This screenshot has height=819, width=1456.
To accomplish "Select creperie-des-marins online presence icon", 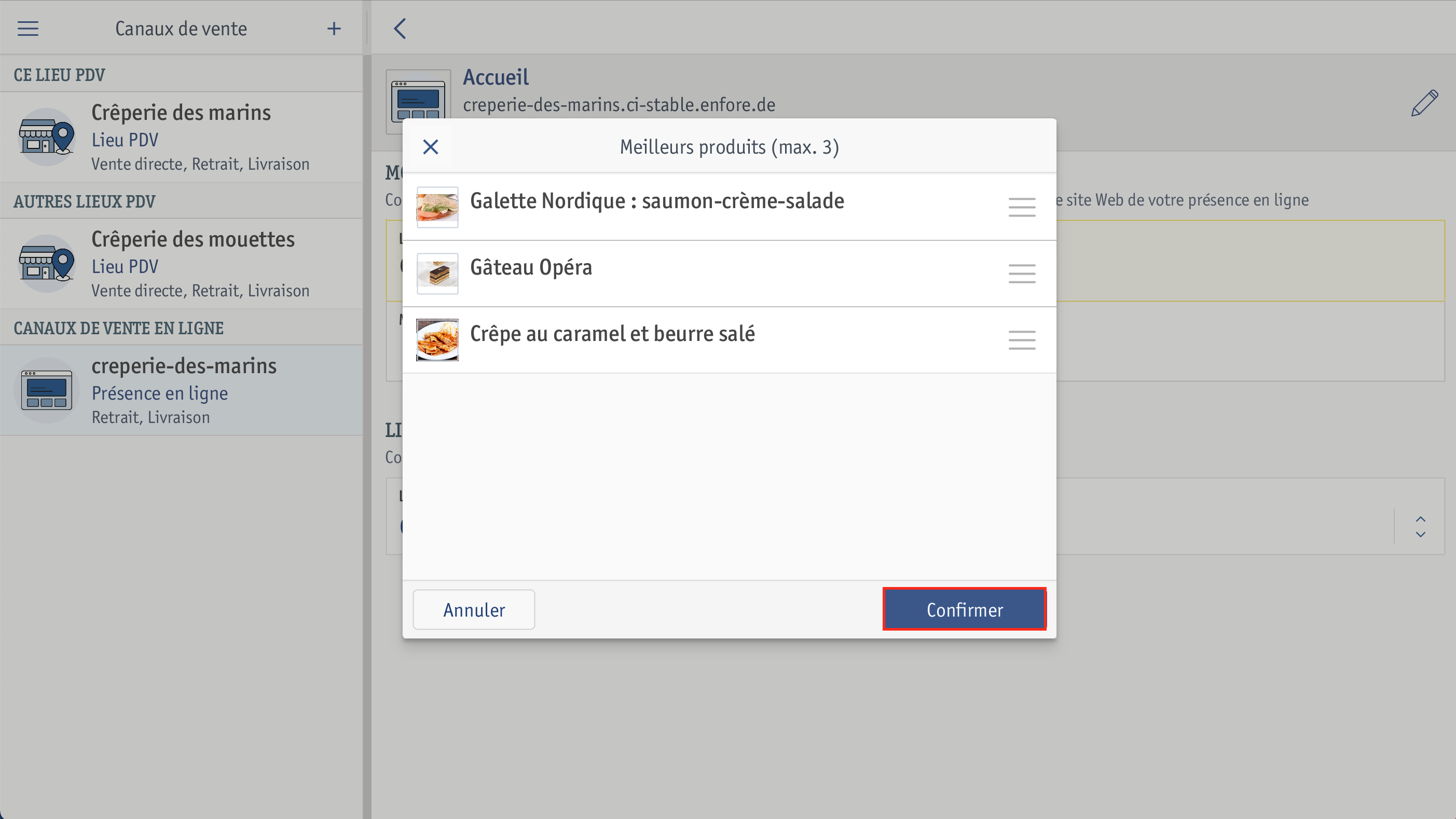I will point(47,390).
